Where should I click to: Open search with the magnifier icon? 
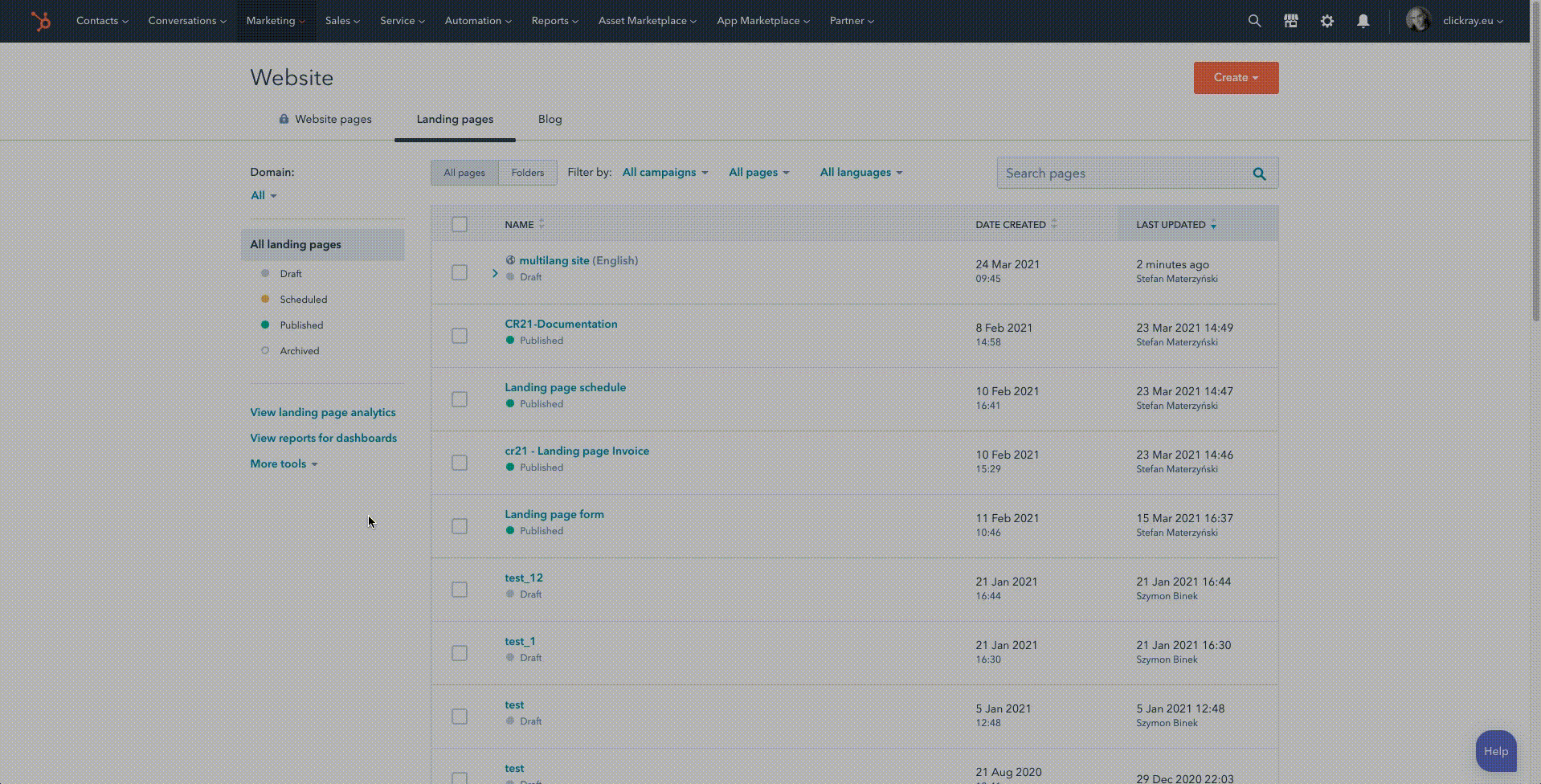pyautogui.click(x=1254, y=21)
